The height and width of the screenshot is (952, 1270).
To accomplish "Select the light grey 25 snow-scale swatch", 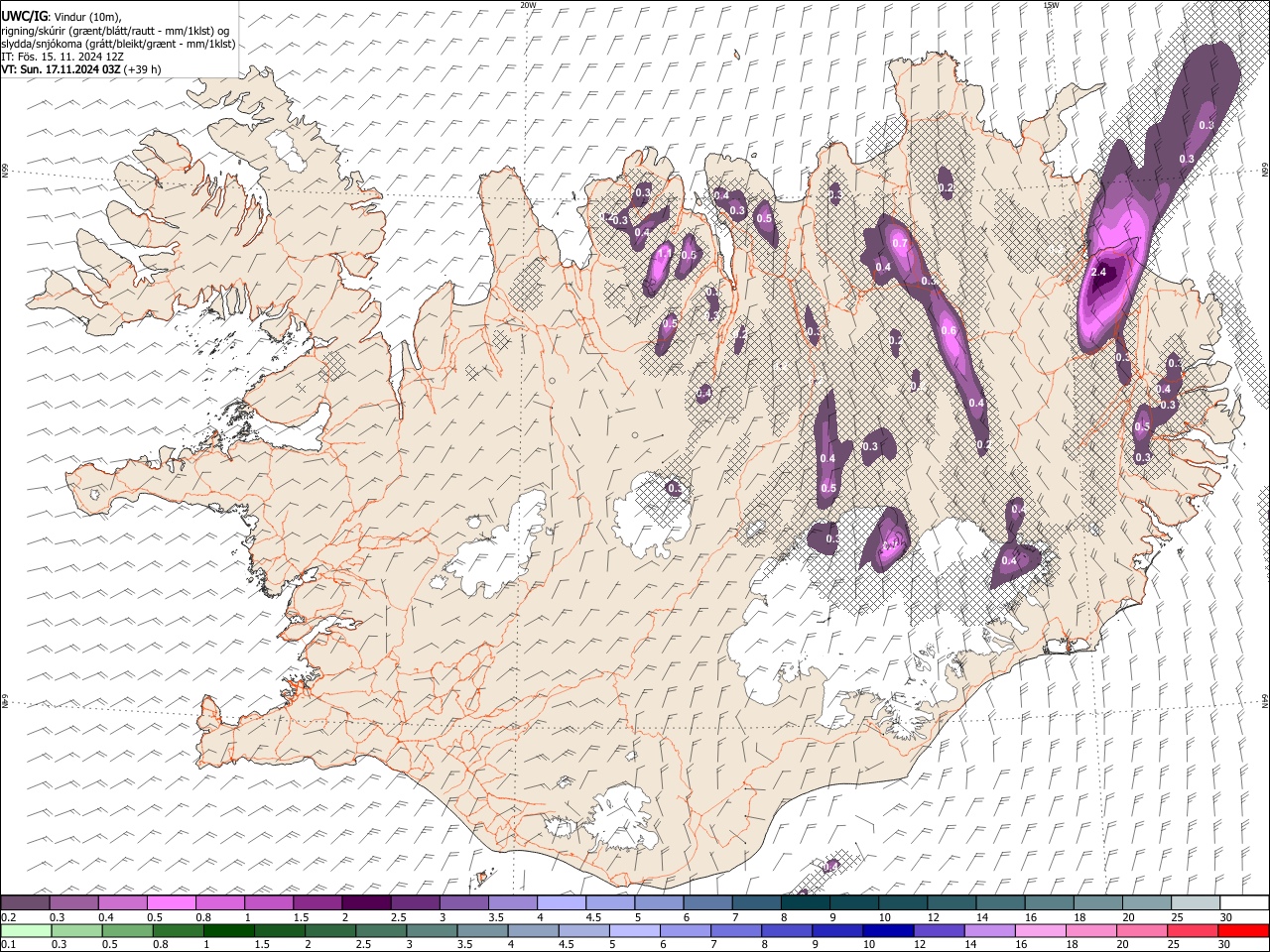I will coord(1197,902).
